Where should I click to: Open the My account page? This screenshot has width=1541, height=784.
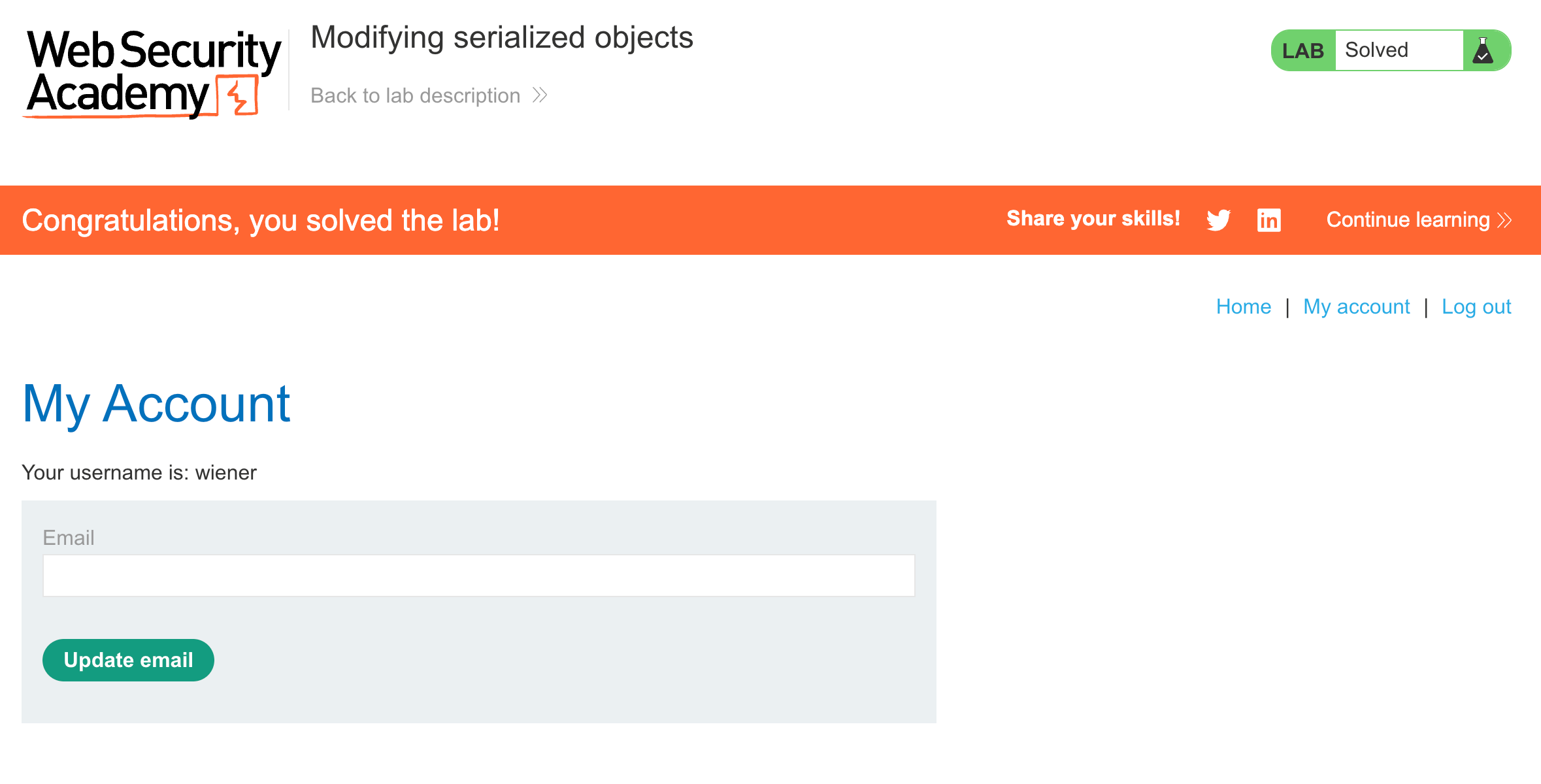tap(1356, 306)
